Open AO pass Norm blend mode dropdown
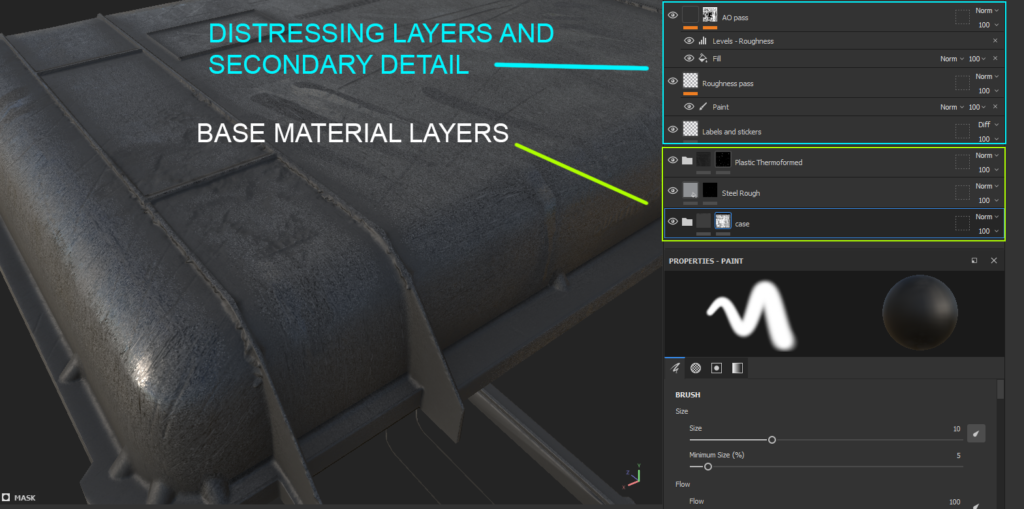The width and height of the screenshot is (1024, 509). [987, 10]
